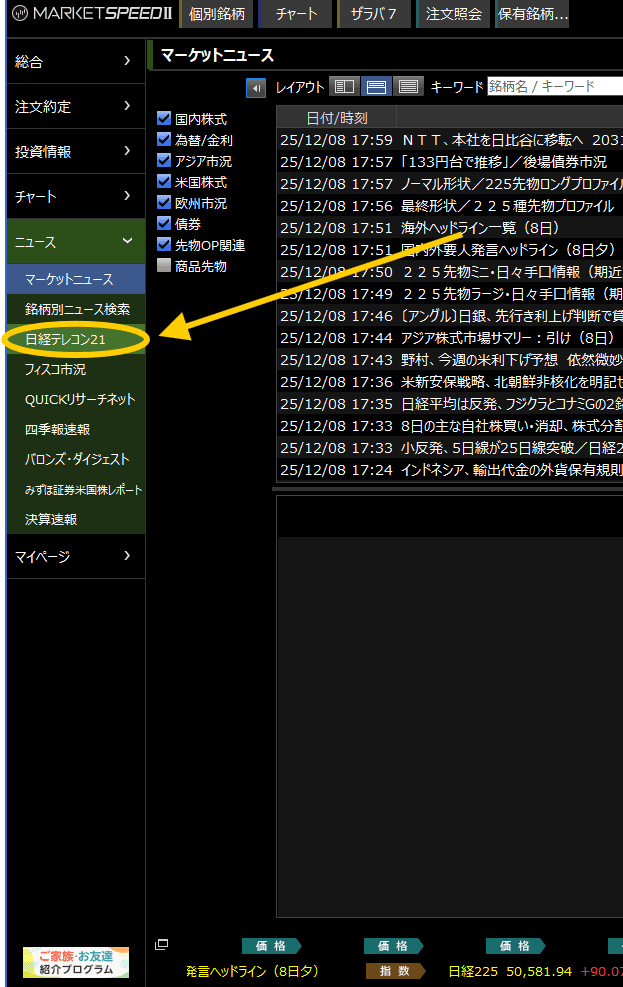Select マーケットニュース in the sidebar
Viewport: 623px width, 987px height.
click(x=76, y=279)
